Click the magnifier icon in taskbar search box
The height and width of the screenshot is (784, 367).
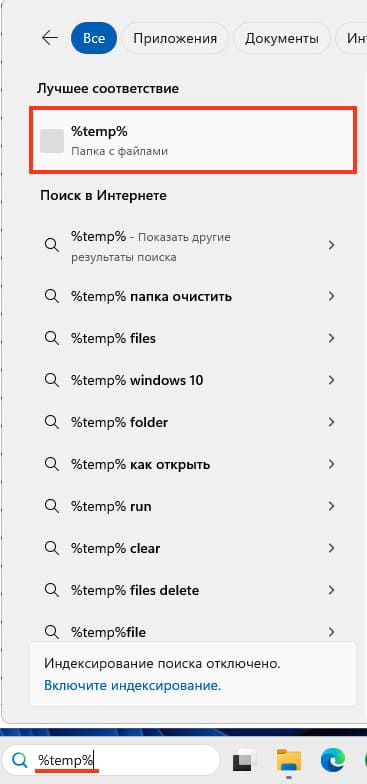(x=20, y=760)
